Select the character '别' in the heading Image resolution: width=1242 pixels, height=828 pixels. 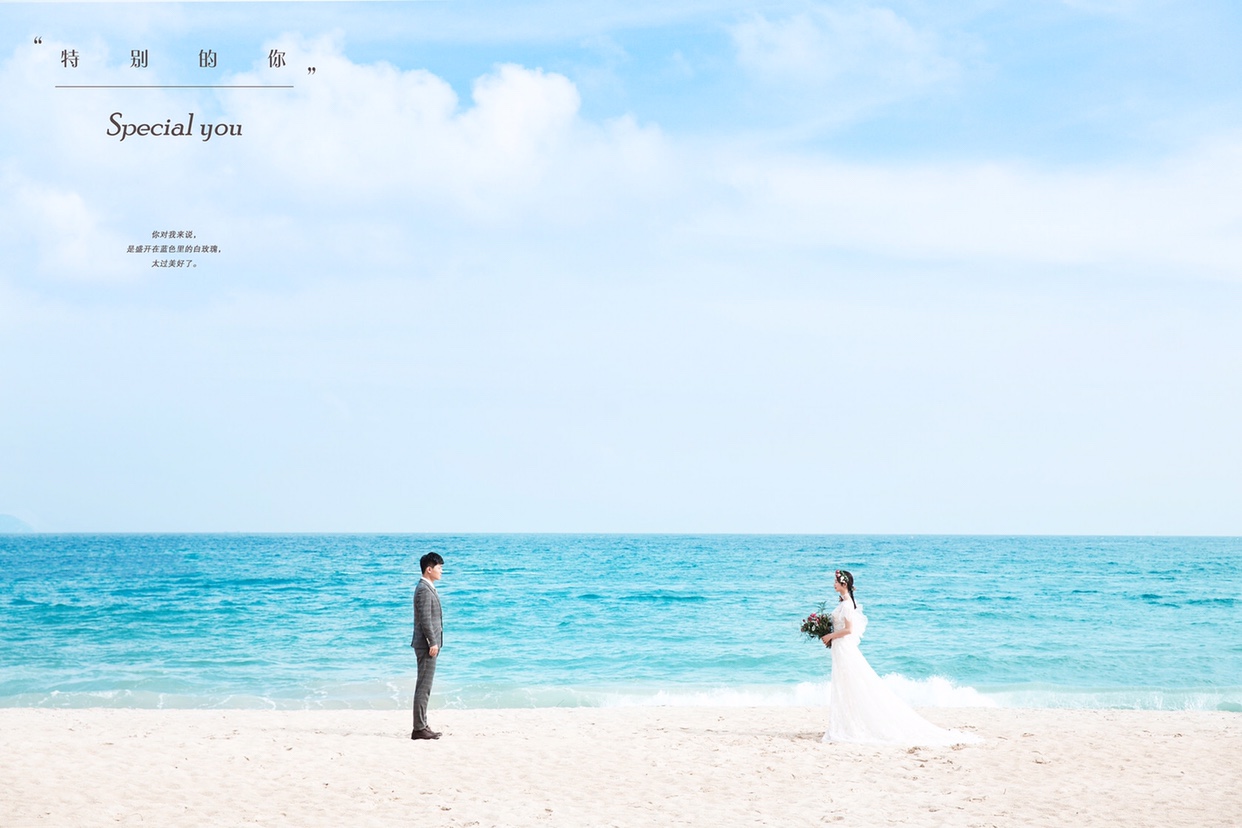[139, 59]
